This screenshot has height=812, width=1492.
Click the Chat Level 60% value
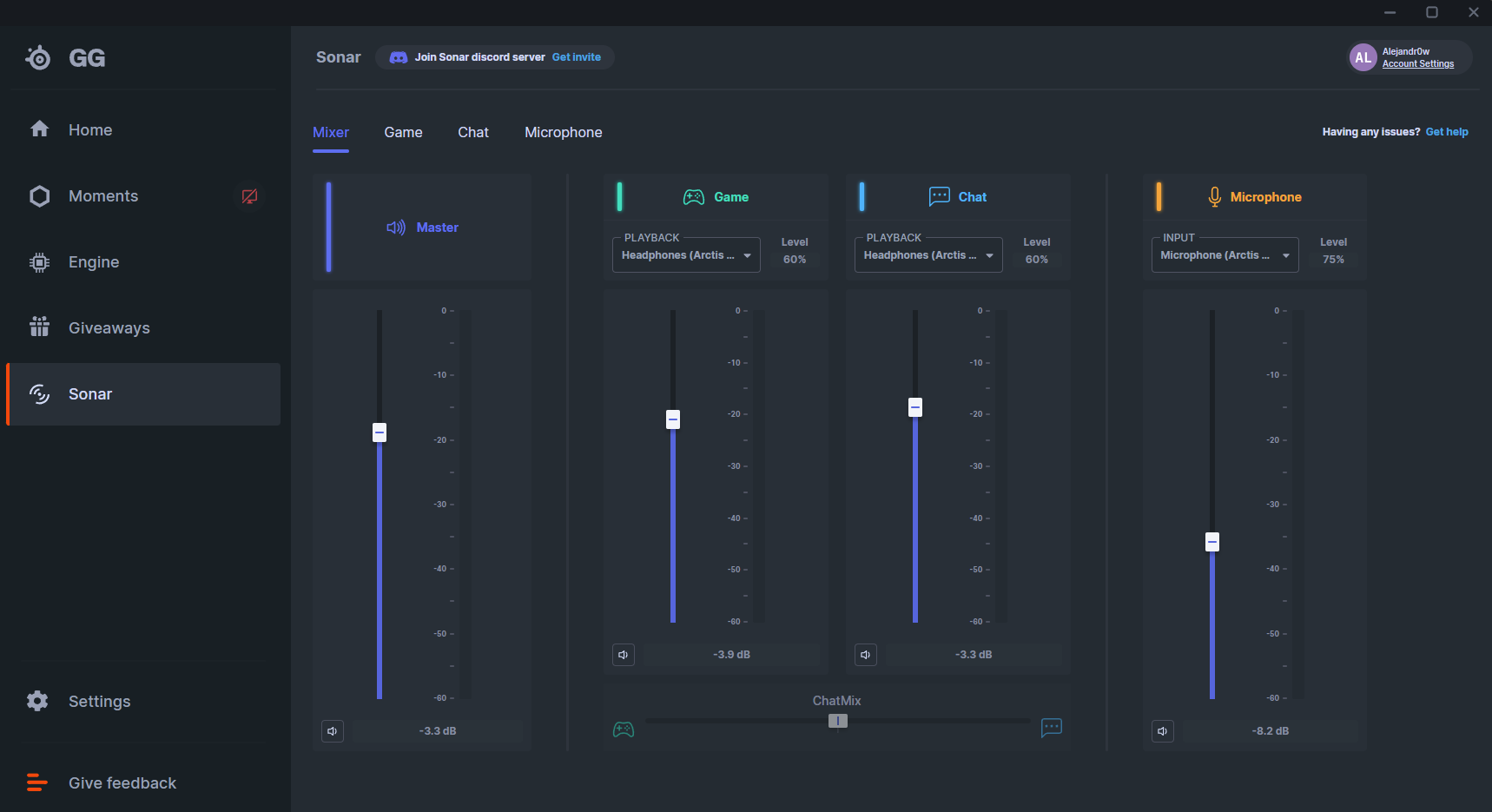tap(1037, 260)
